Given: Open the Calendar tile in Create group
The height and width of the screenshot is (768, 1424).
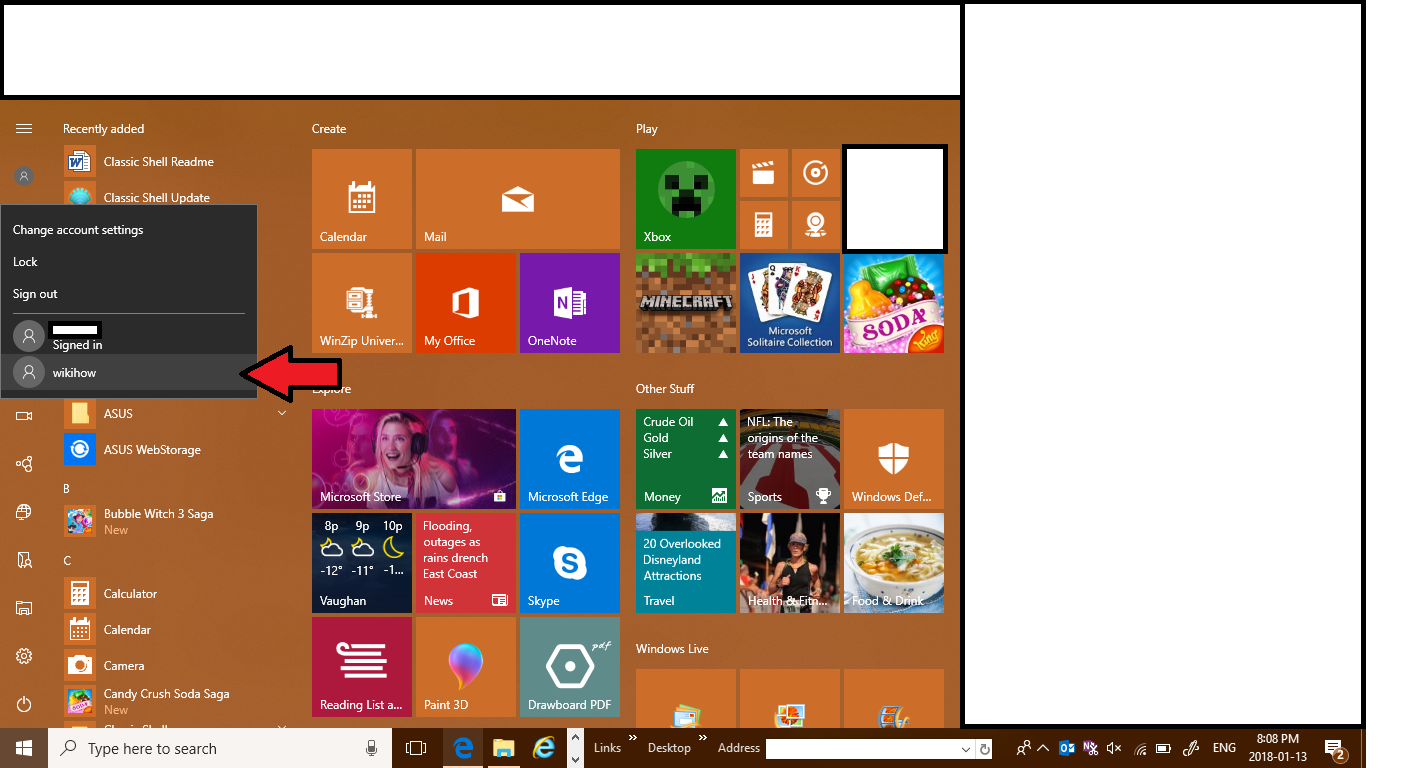Looking at the screenshot, I should tap(362, 199).
